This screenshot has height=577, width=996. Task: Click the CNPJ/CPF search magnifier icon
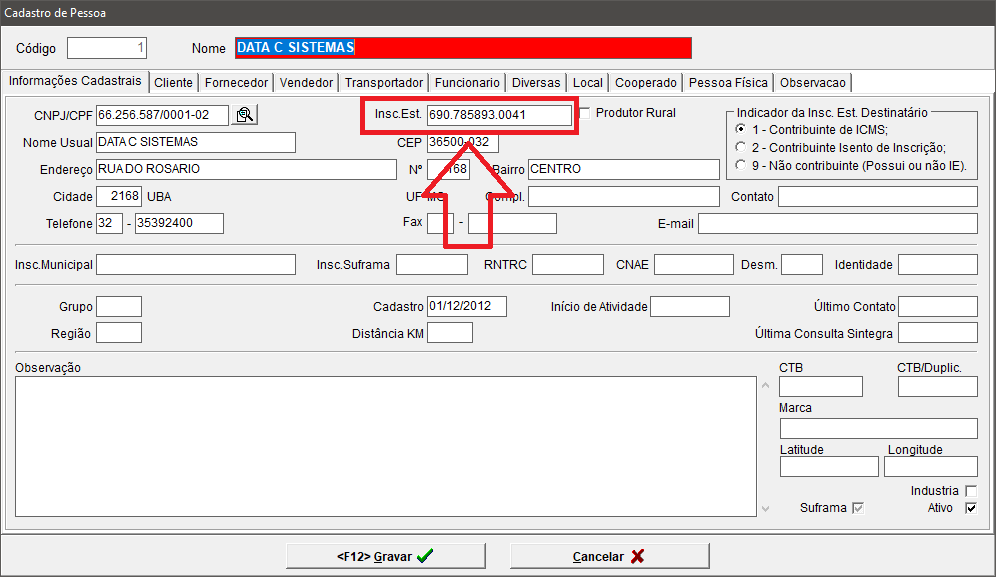(x=244, y=115)
